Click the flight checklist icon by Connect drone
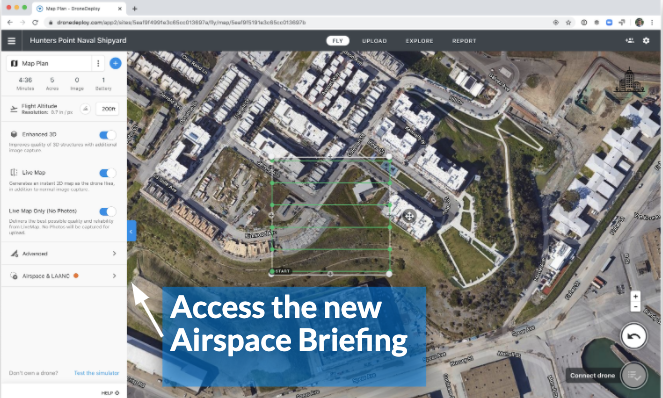 click(633, 375)
